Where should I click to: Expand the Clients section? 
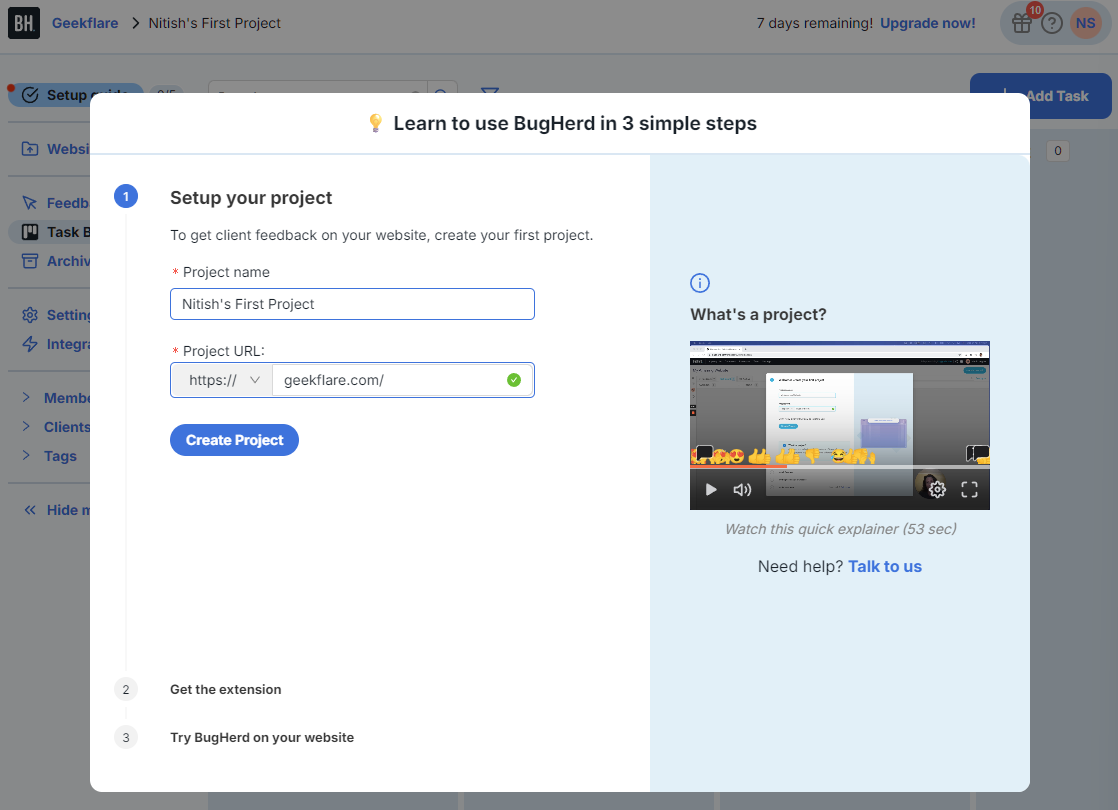click(x=56, y=427)
